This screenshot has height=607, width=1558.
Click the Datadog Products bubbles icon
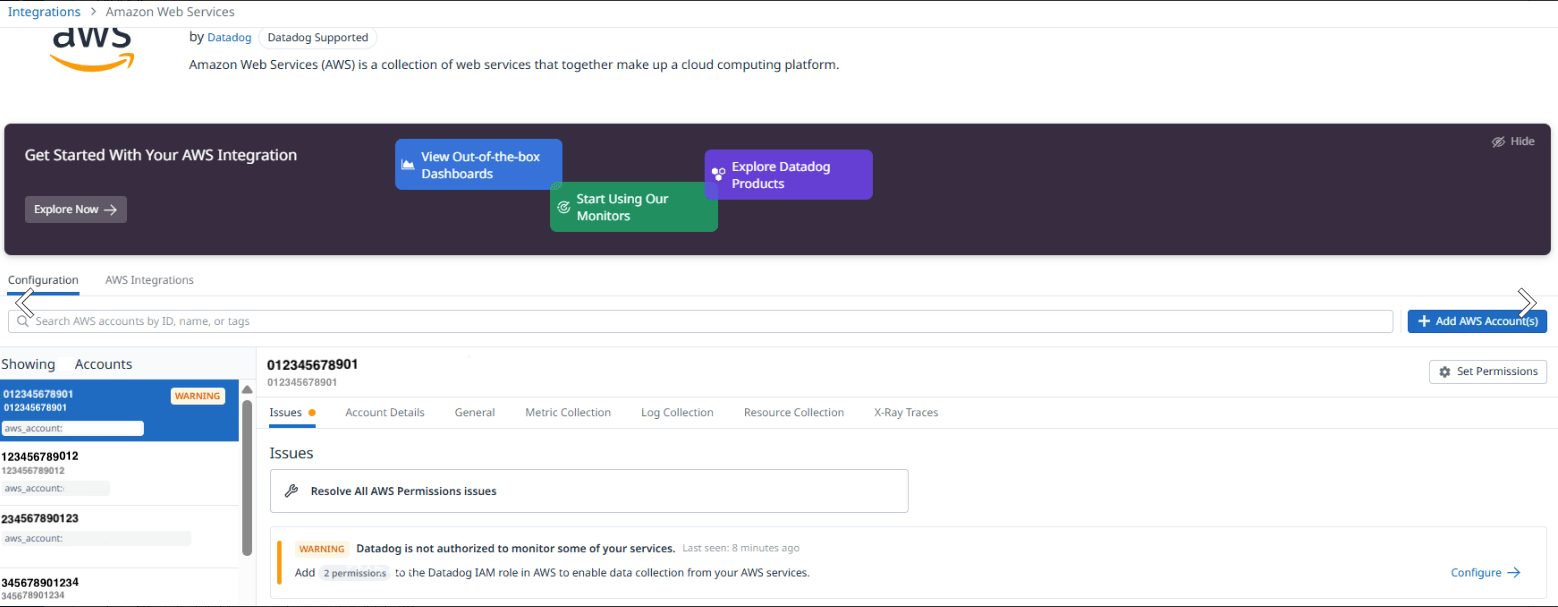coord(718,175)
